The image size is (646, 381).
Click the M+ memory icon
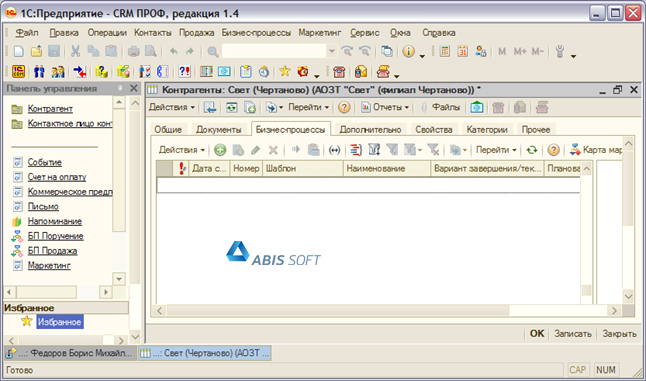click(520, 51)
